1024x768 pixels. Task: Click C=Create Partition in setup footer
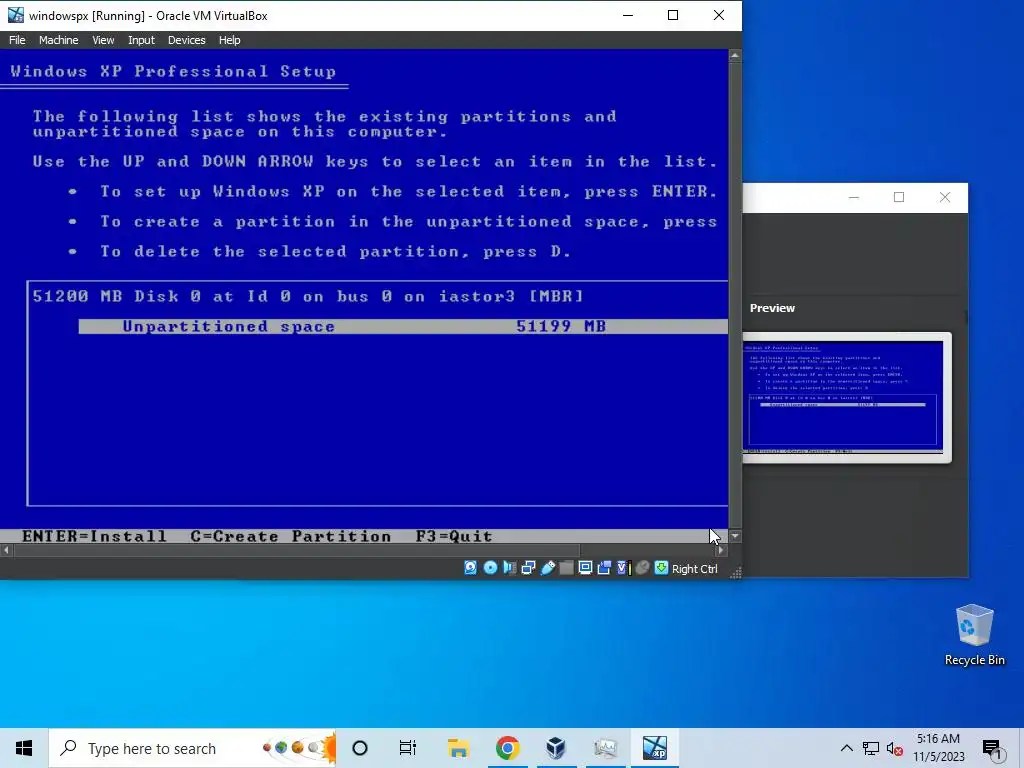point(291,536)
